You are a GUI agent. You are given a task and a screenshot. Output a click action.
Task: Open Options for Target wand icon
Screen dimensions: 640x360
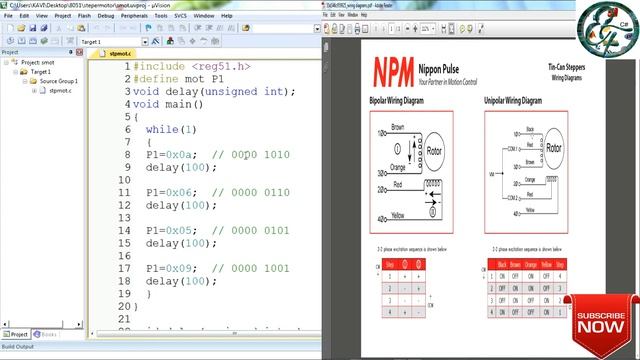pyautogui.click(x=156, y=41)
